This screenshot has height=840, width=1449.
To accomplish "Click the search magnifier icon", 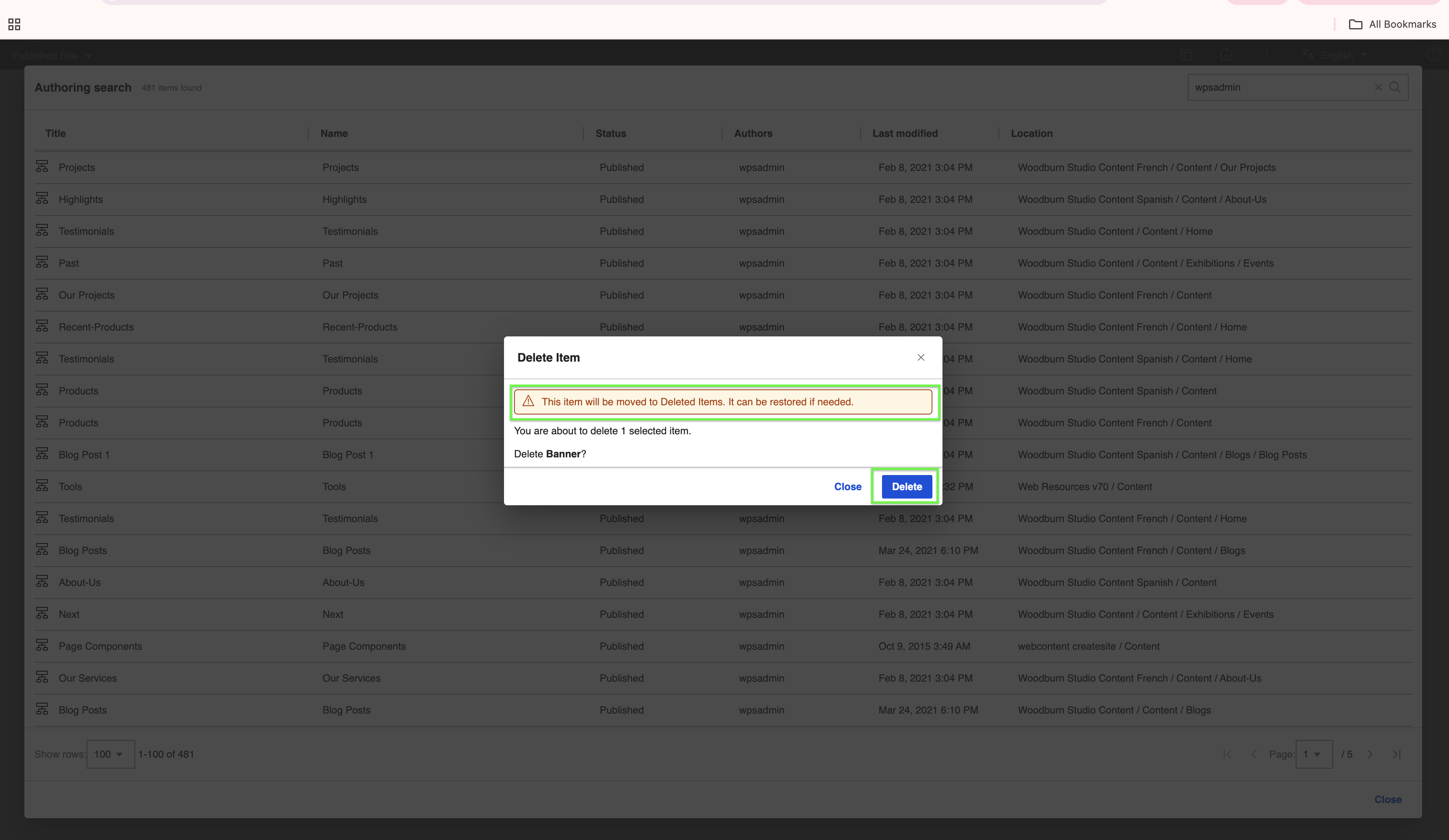I will coord(1395,87).
